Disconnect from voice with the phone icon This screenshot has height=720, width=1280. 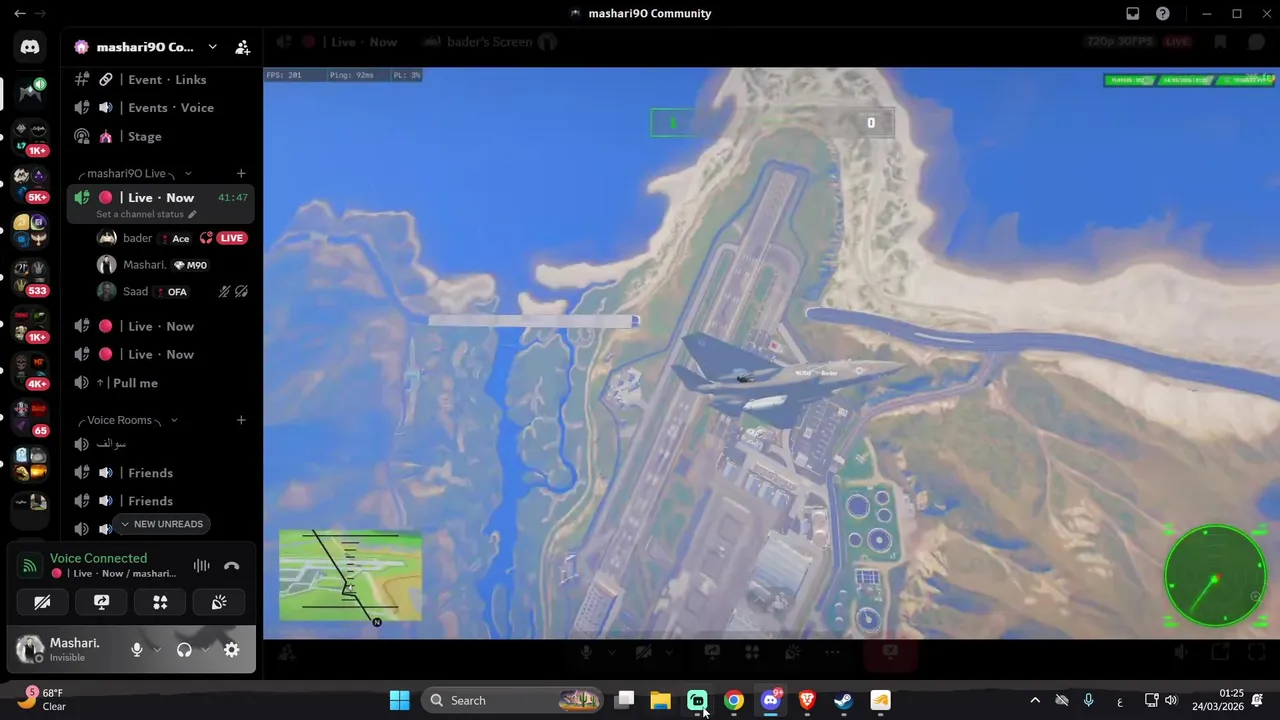click(232, 566)
